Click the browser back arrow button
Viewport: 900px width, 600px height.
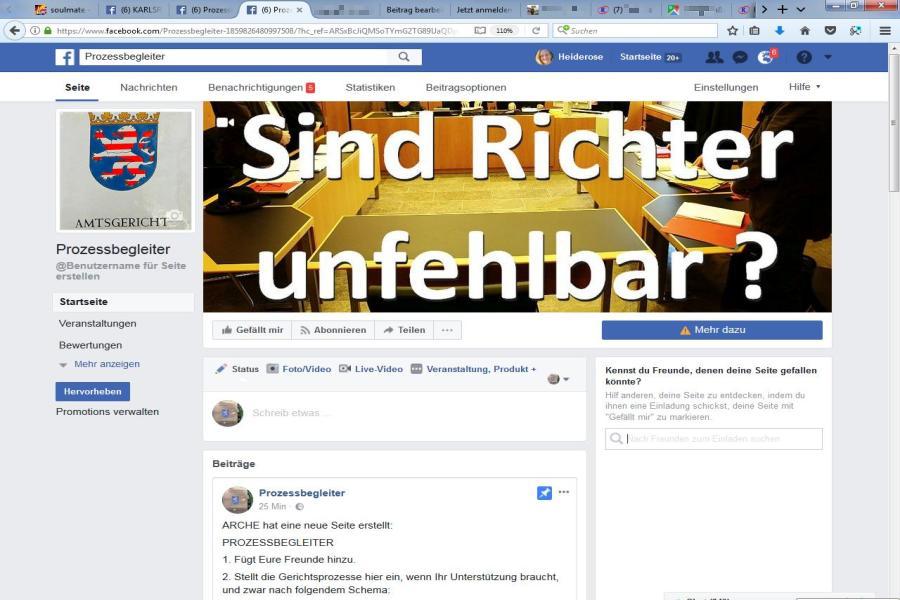coord(15,30)
